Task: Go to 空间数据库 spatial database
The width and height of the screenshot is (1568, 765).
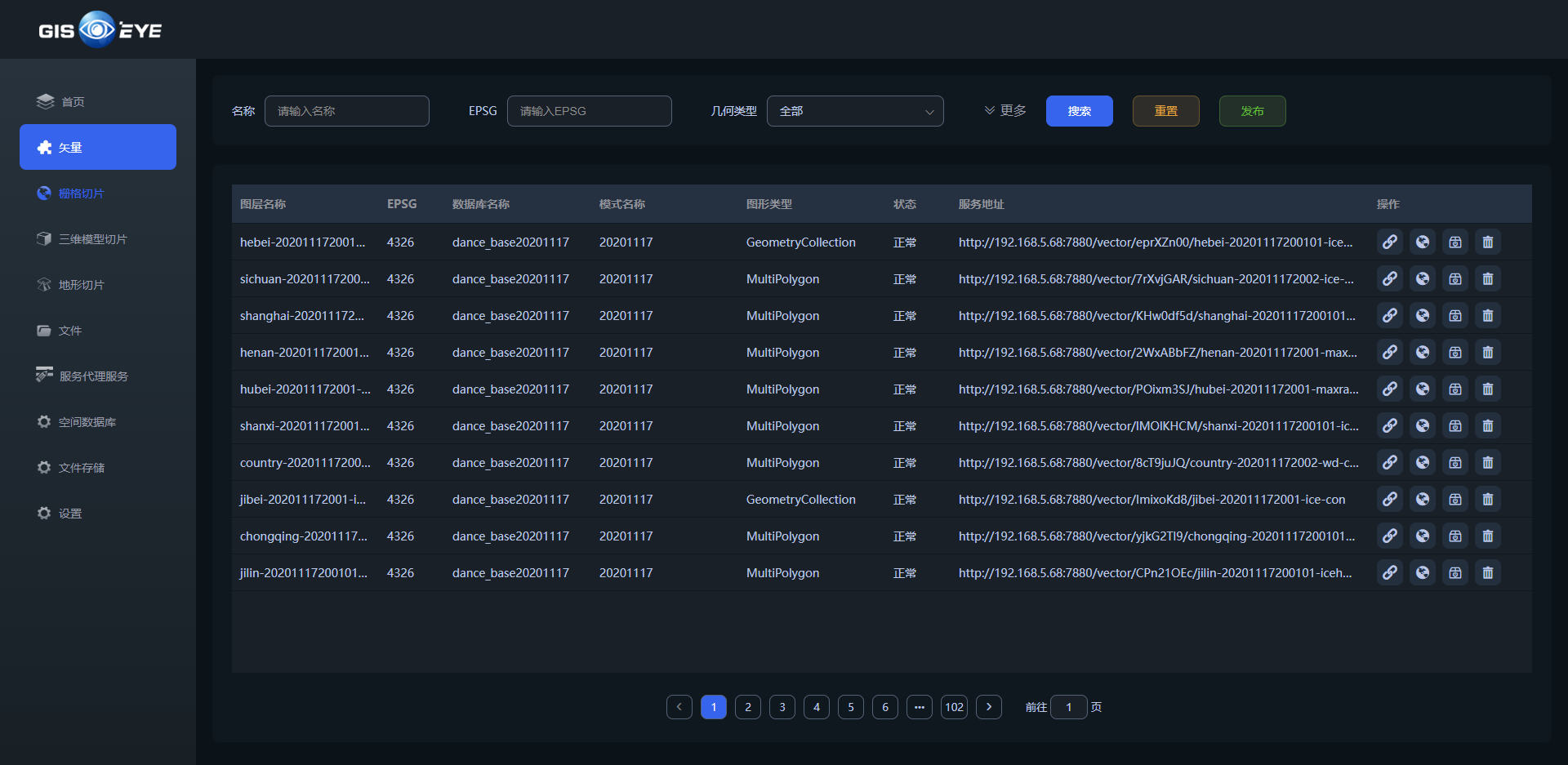Action: [98, 421]
